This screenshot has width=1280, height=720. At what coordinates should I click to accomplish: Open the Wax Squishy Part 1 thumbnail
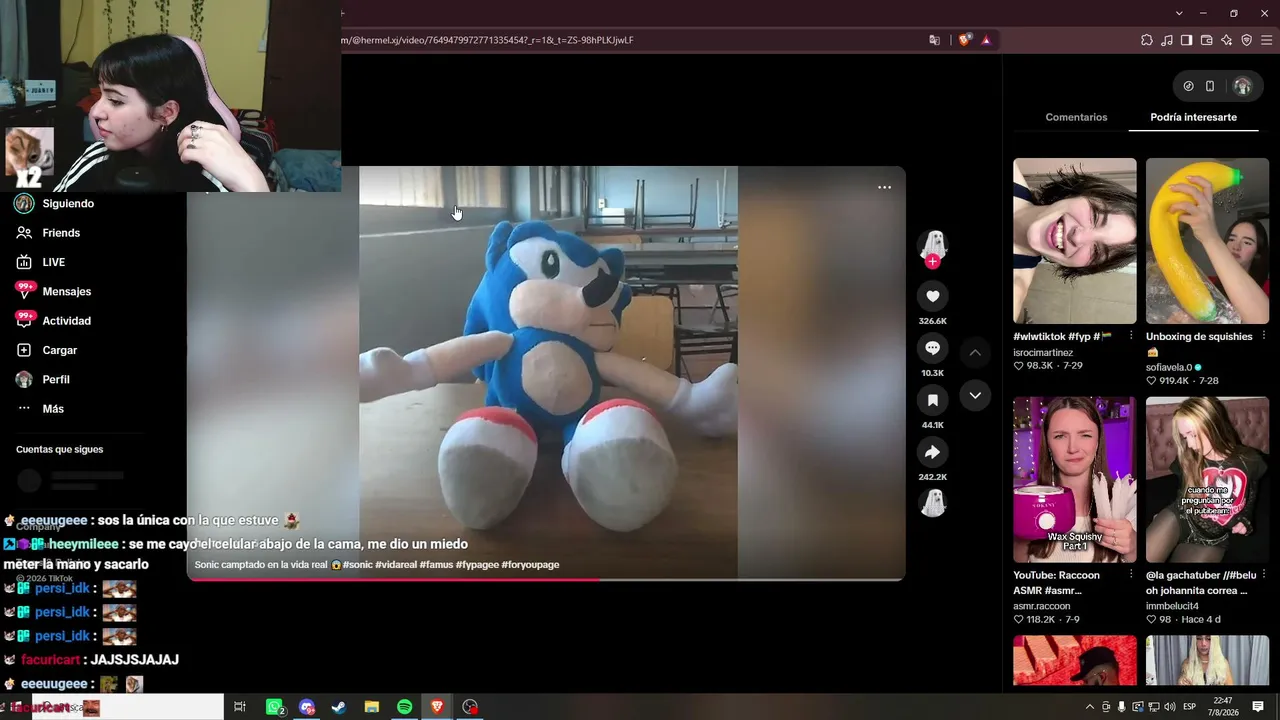pyautogui.click(x=1075, y=480)
